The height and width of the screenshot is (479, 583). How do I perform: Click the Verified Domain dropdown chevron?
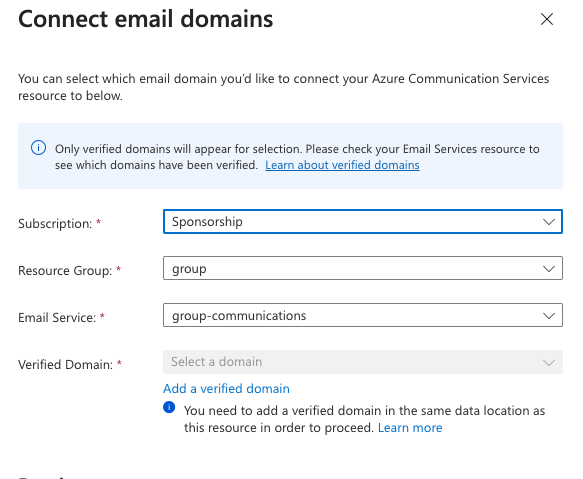[549, 363]
